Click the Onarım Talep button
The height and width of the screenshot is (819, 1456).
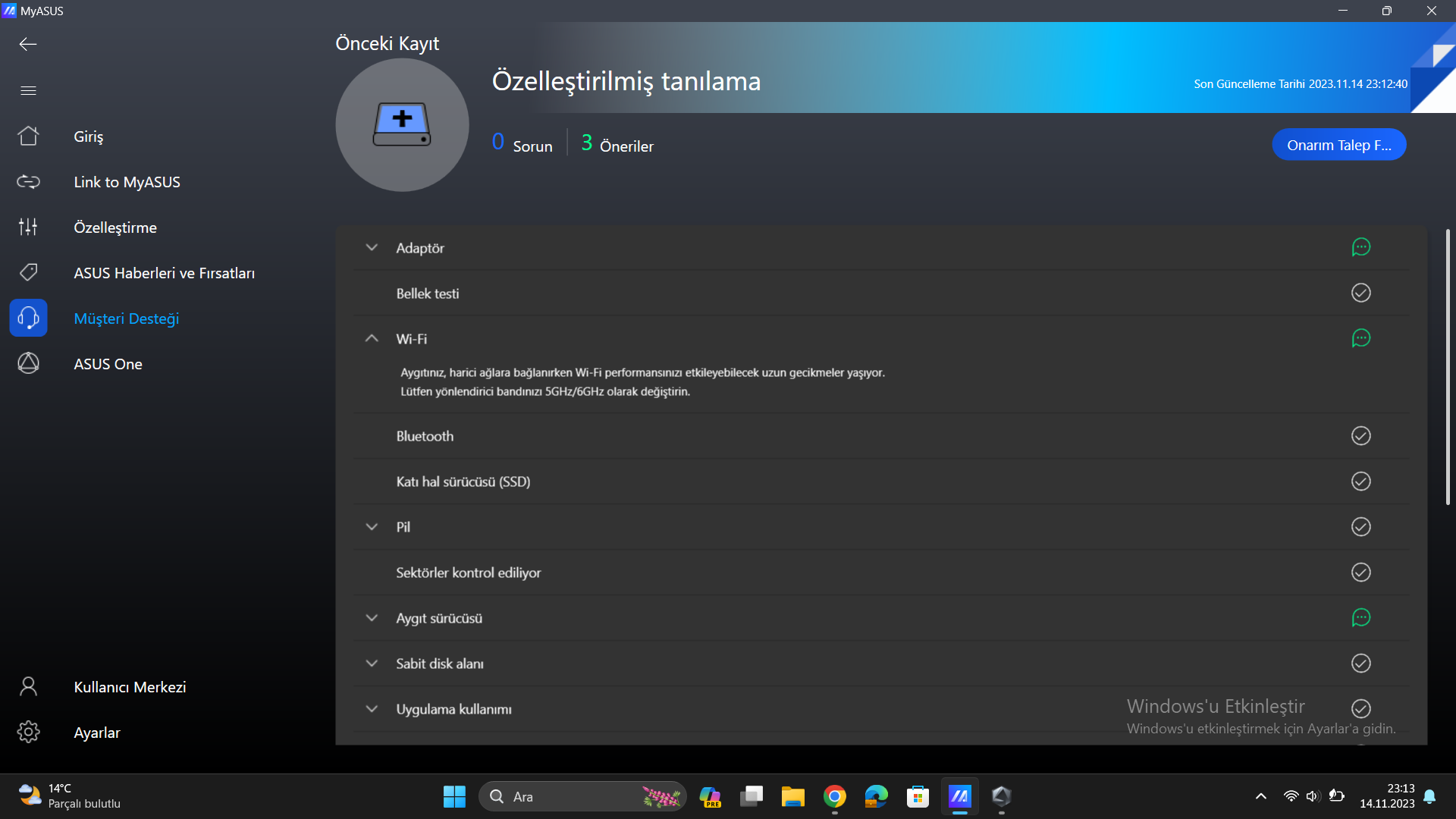tap(1338, 145)
